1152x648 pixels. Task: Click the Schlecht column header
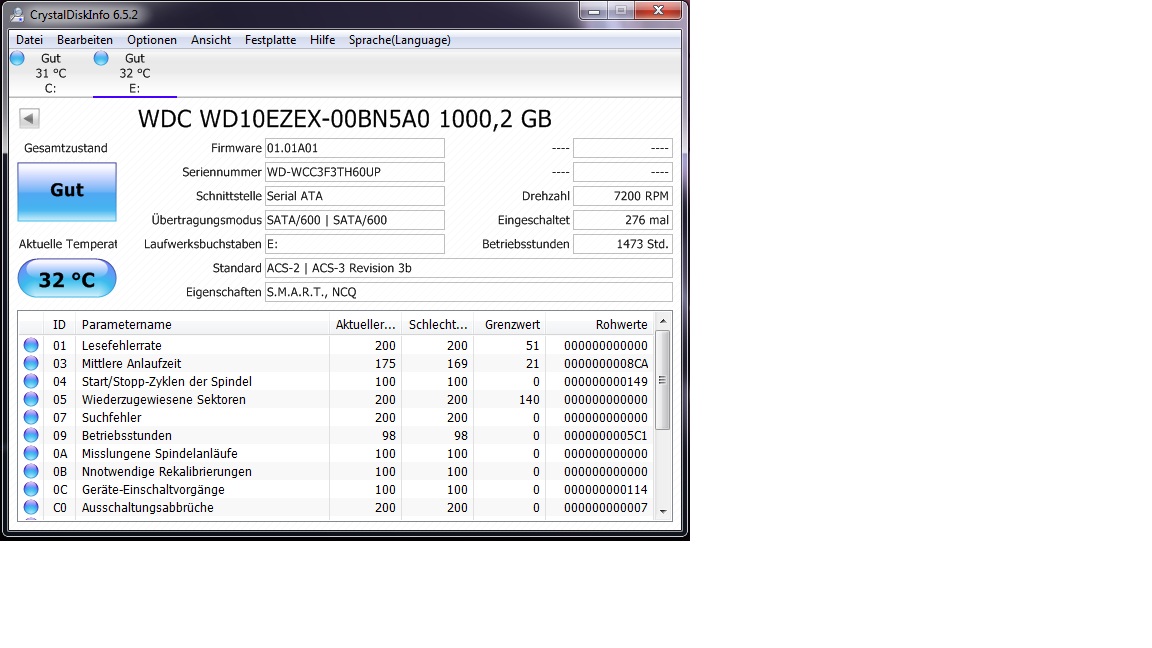437,324
